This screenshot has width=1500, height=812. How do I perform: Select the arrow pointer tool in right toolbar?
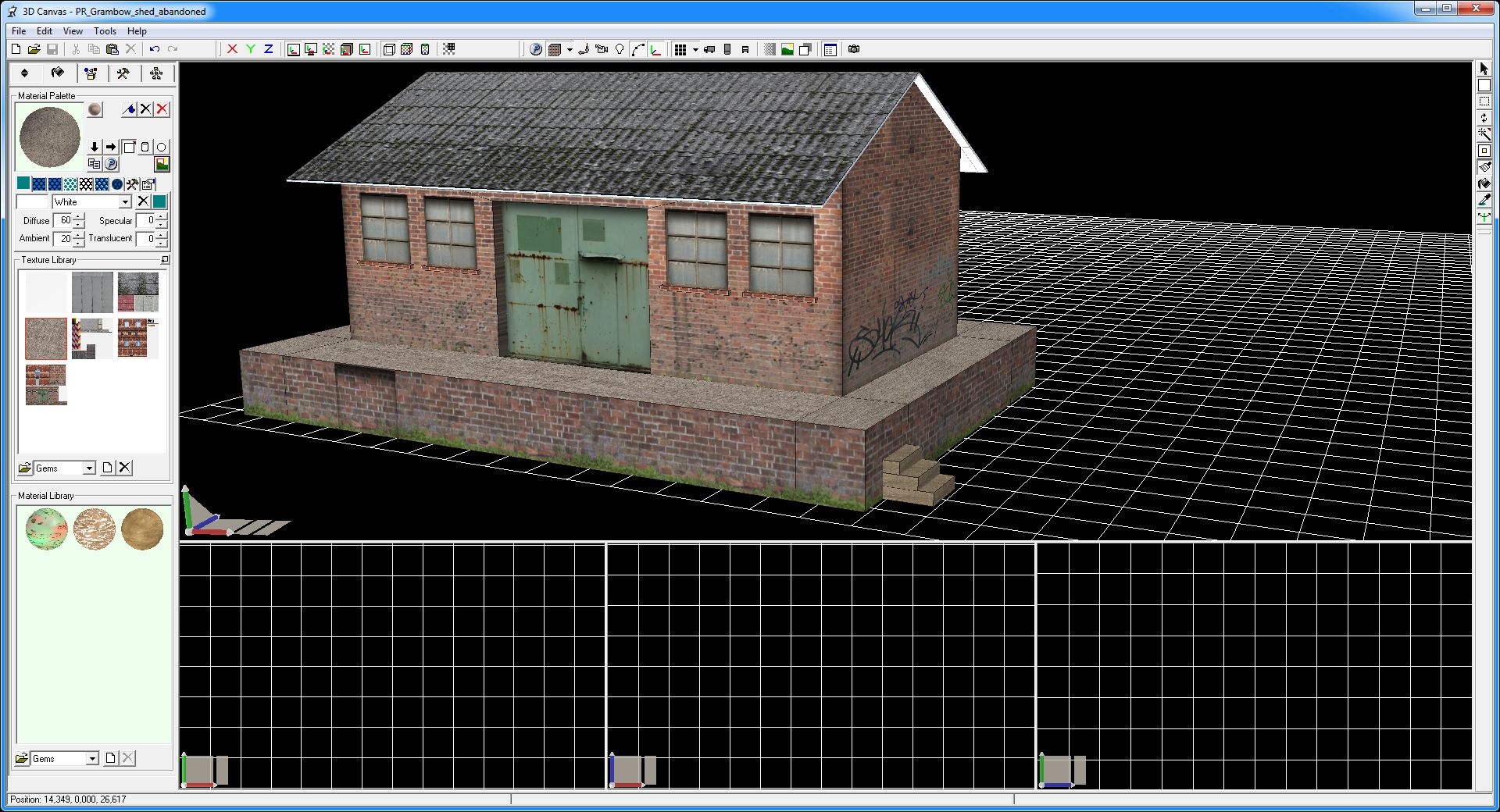[1484, 69]
